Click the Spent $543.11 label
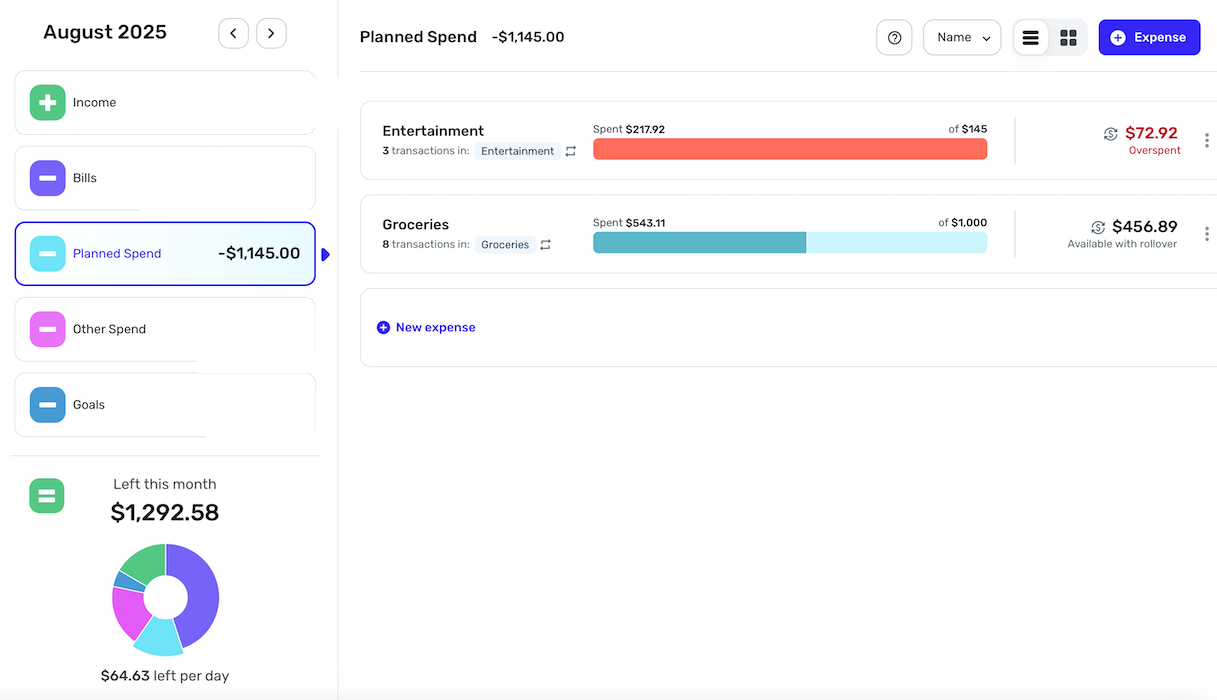The height and width of the screenshot is (700, 1217). pos(629,223)
